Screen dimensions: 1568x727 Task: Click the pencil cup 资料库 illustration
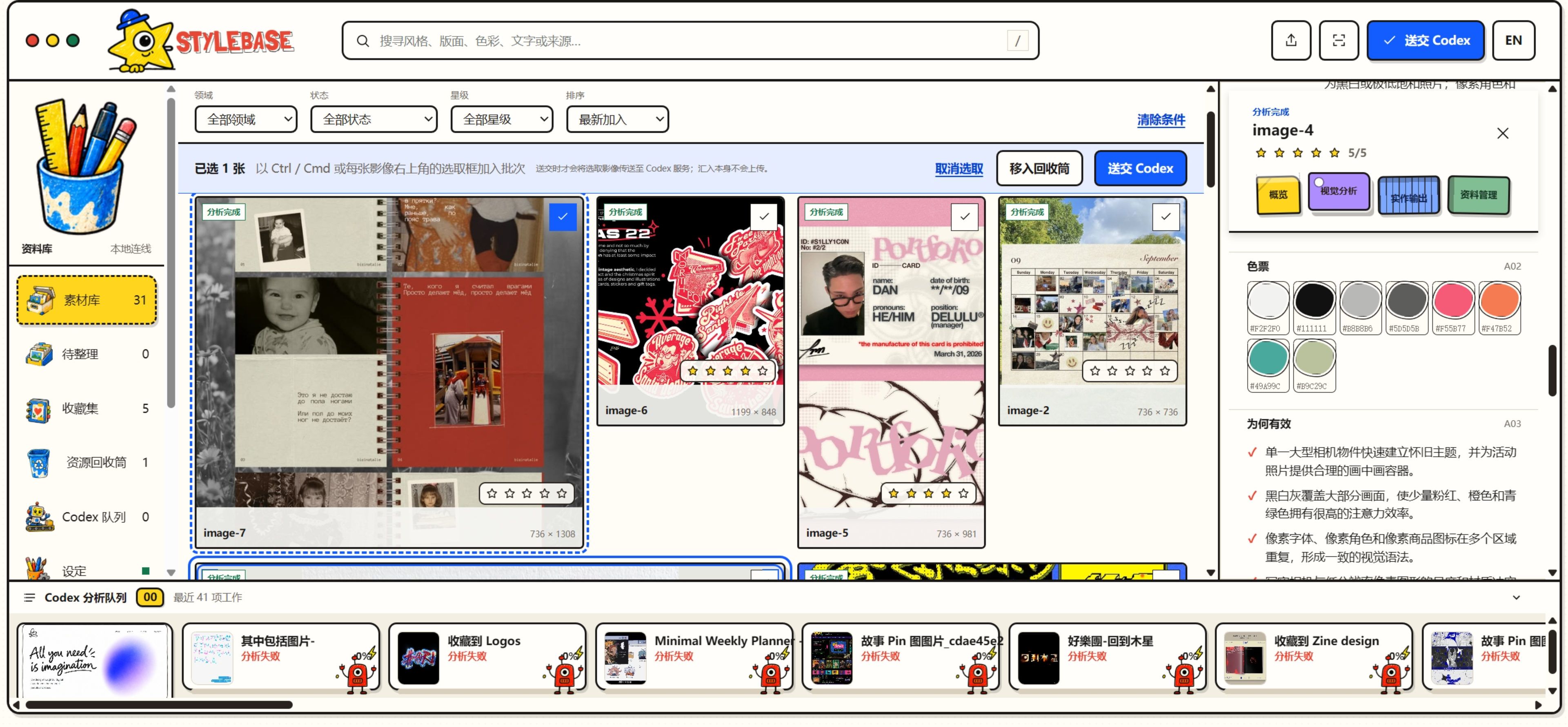[86, 166]
